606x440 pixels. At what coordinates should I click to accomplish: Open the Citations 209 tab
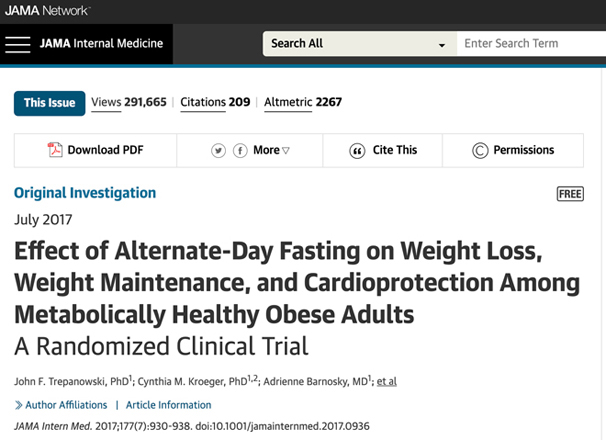[x=215, y=102]
